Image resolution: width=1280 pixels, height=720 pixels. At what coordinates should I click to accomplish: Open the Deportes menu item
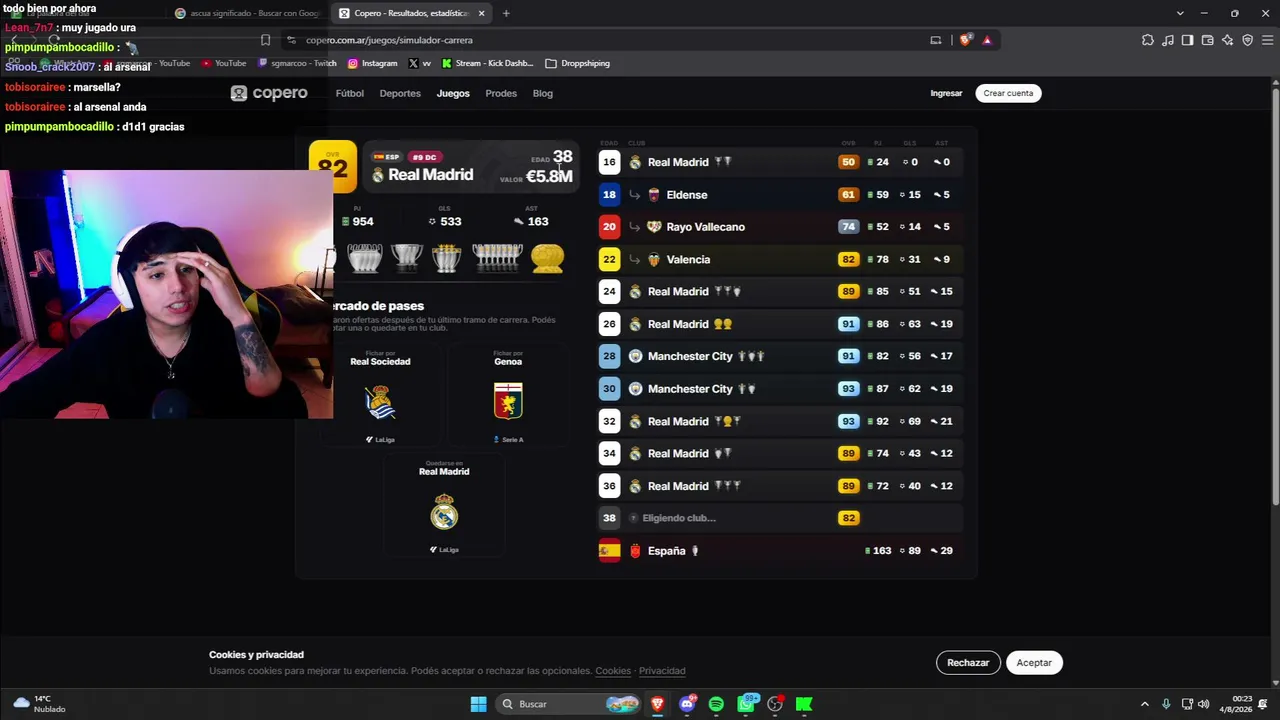400,93
